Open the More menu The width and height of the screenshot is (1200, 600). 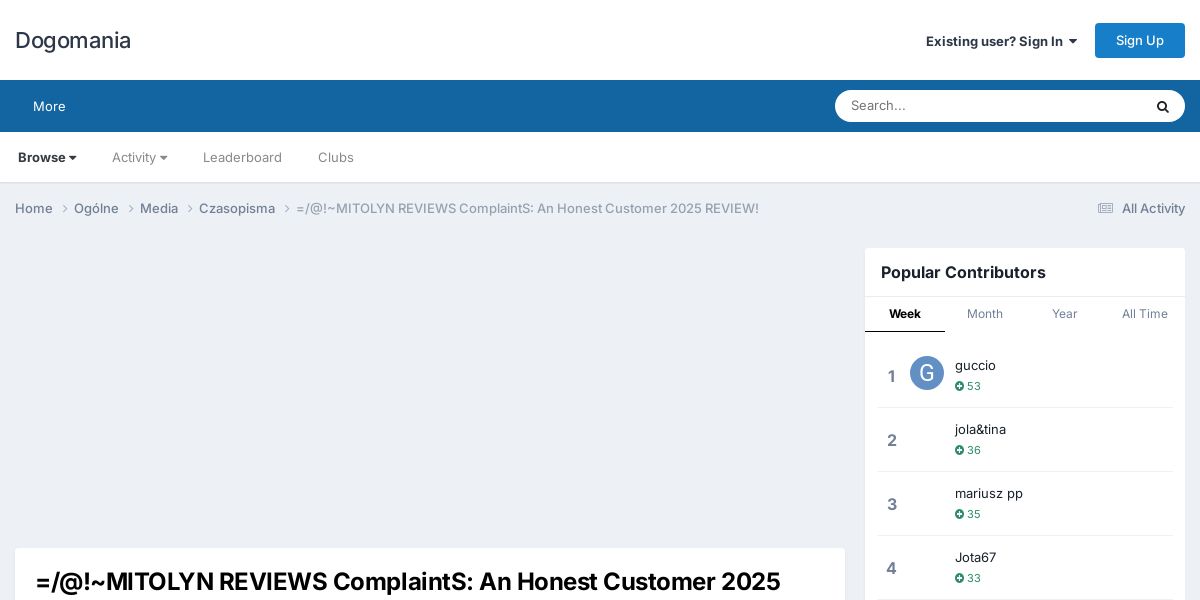(49, 106)
